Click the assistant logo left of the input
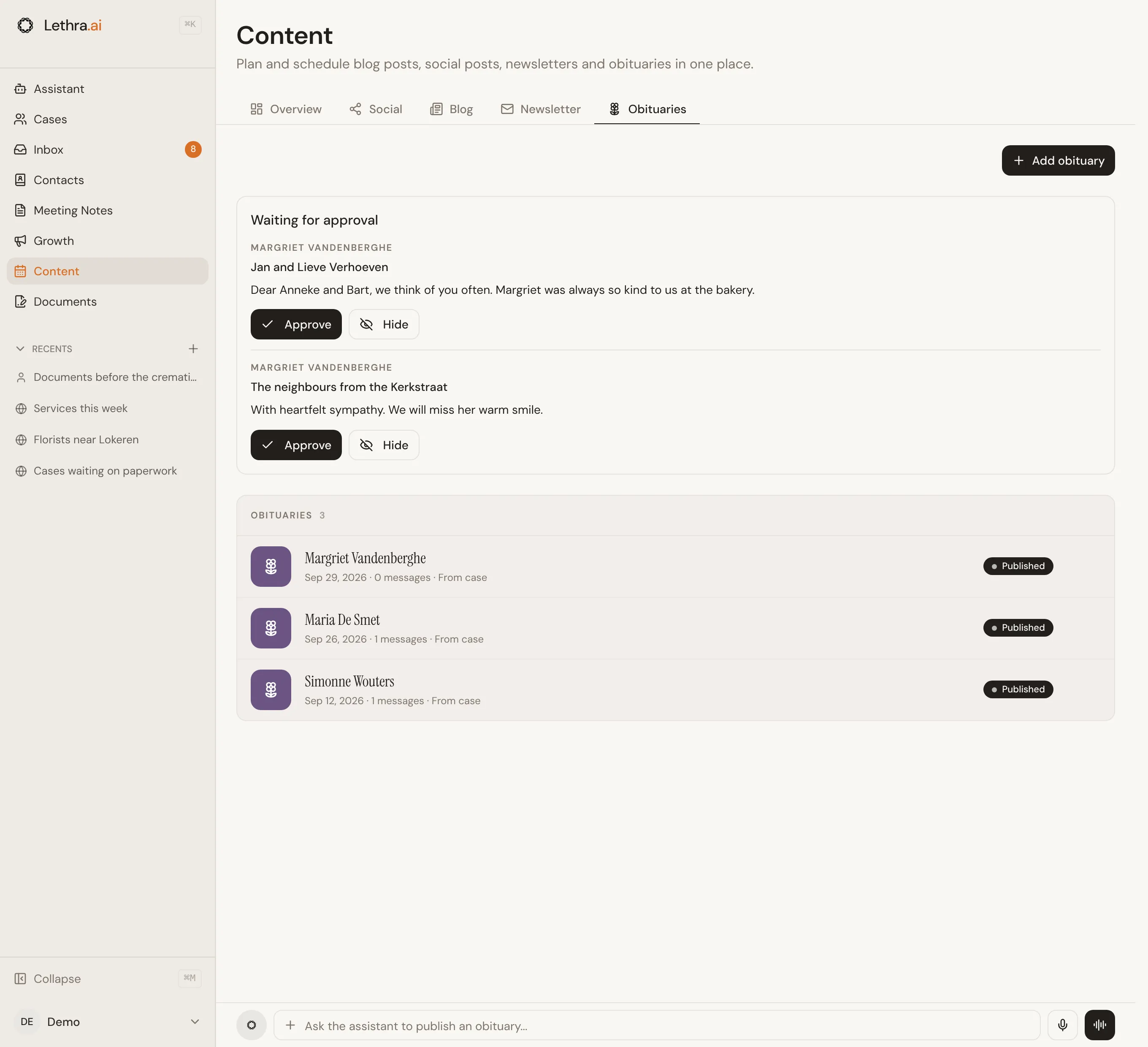Viewport: 1148px width, 1047px height. 252,1025
